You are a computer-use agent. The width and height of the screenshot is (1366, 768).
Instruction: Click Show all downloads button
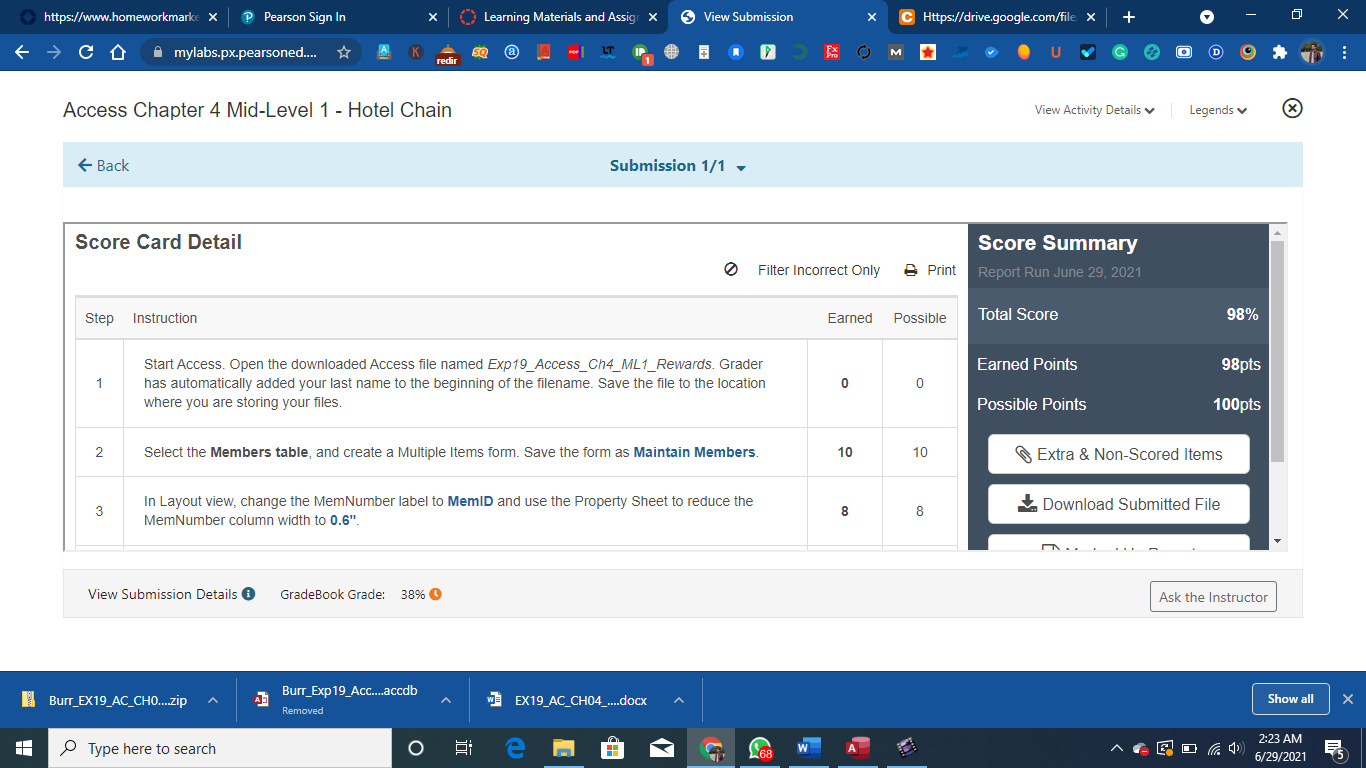pyautogui.click(x=1290, y=699)
